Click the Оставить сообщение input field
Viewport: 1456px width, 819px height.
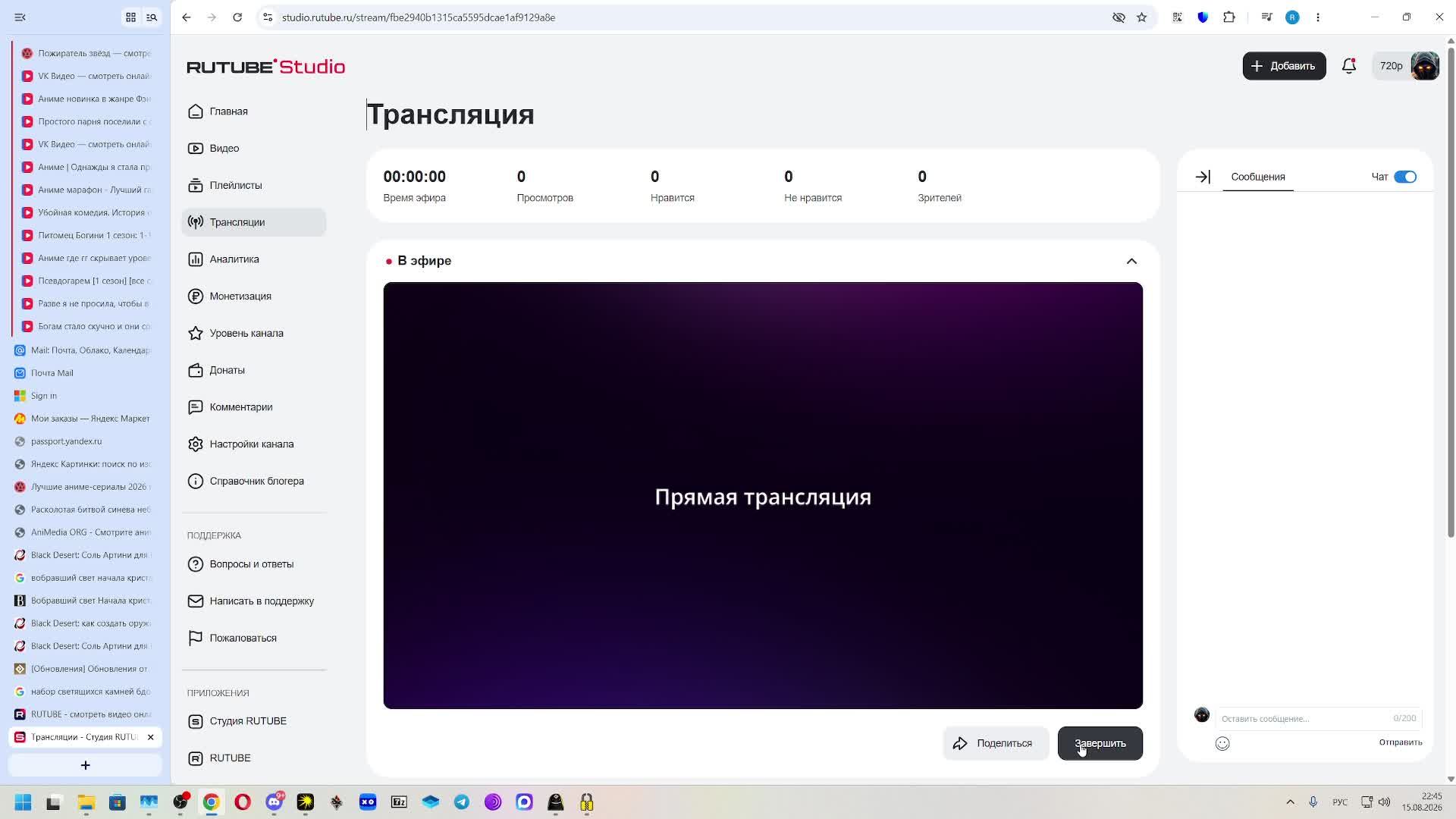pyautogui.click(x=1318, y=718)
